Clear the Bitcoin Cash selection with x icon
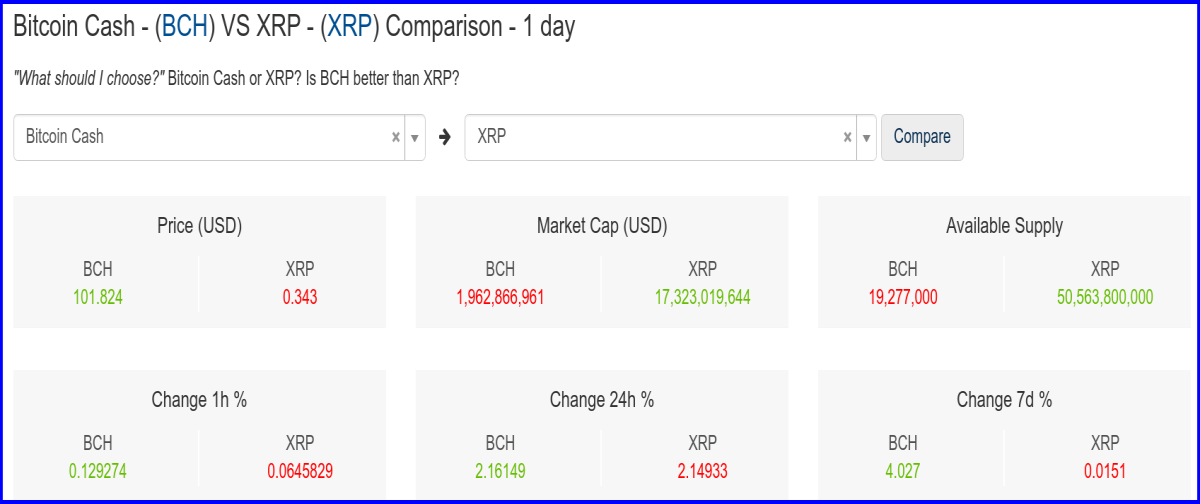The height and width of the screenshot is (504, 1200). (x=396, y=137)
